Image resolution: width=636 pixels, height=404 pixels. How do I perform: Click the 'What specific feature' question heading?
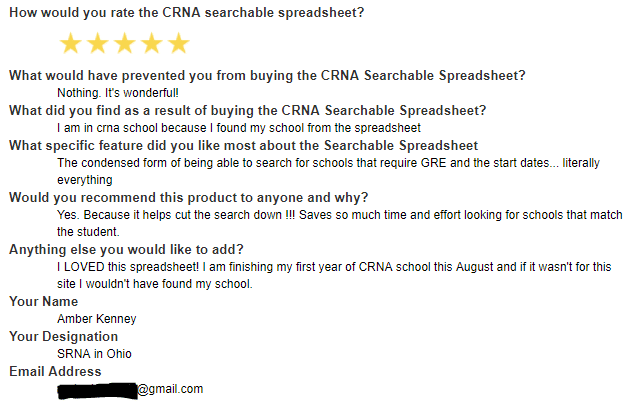click(x=243, y=146)
